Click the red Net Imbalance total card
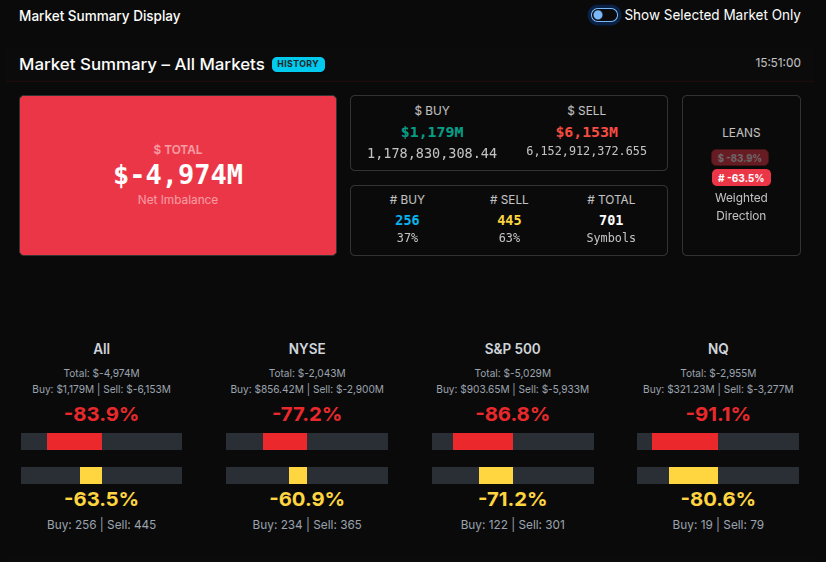Image resolution: width=826 pixels, height=562 pixels. pyautogui.click(x=178, y=175)
